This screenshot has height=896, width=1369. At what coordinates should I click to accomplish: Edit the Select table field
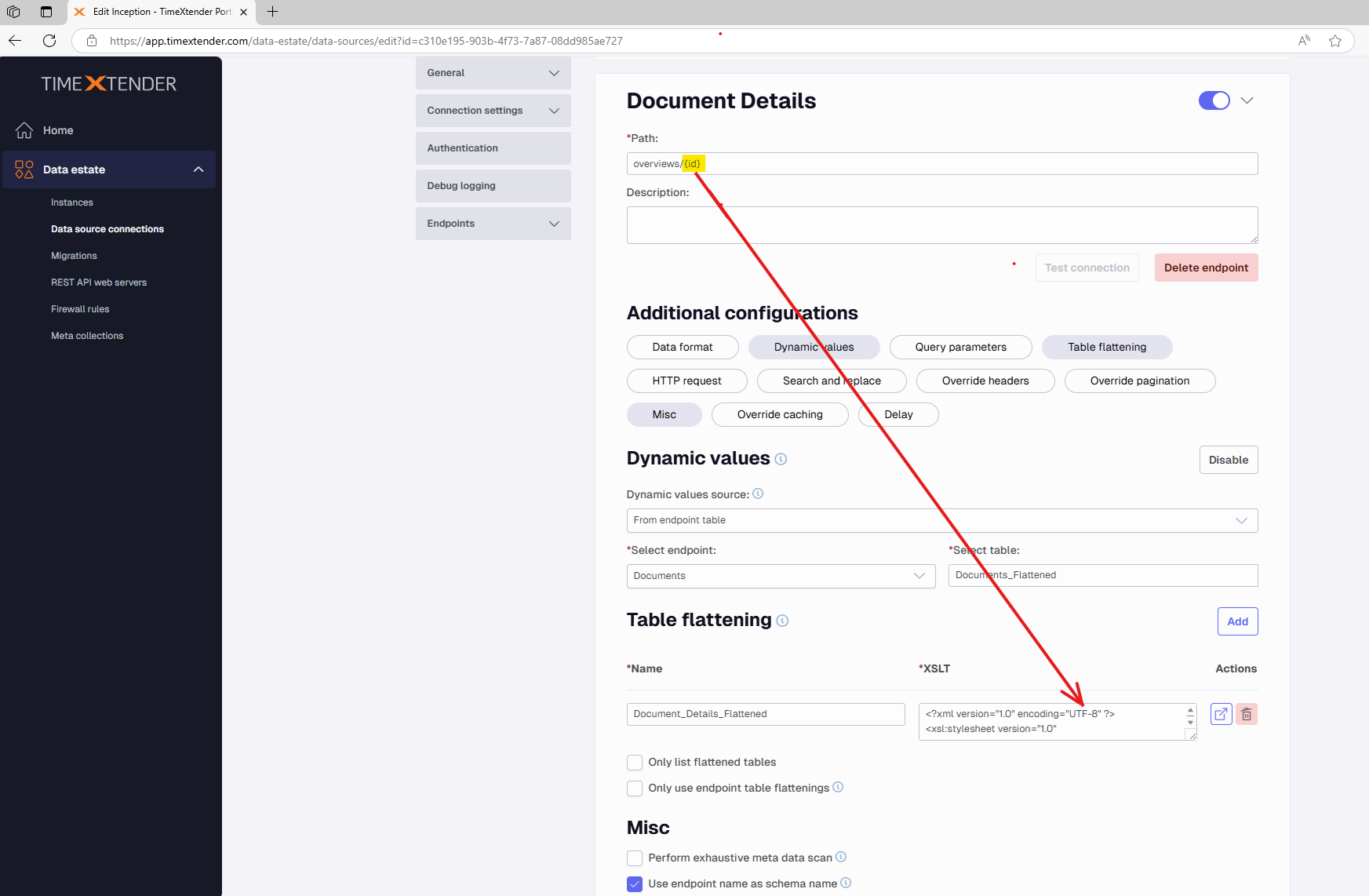pos(1103,575)
